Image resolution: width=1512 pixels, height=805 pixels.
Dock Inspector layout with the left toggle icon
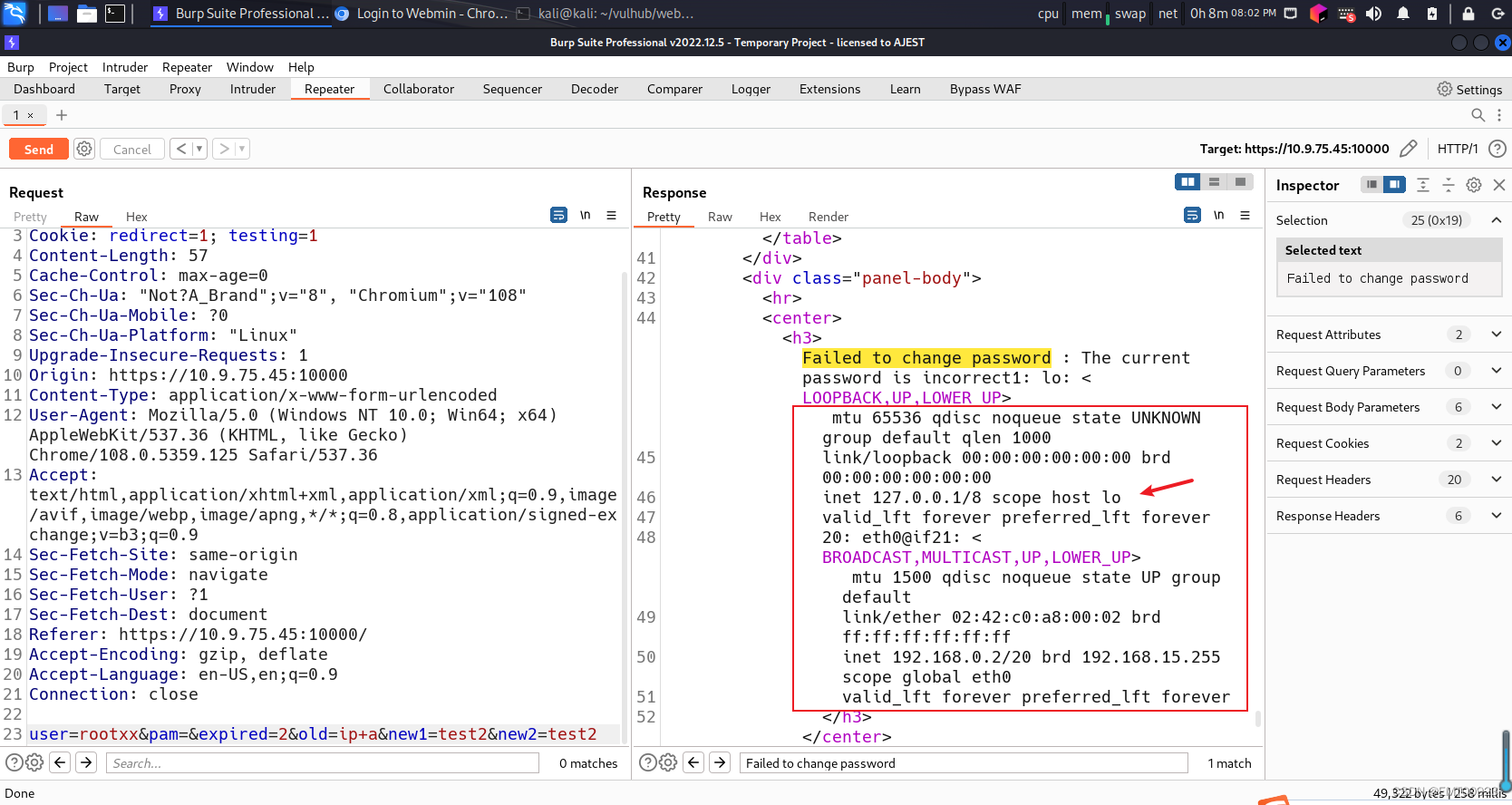click(x=1371, y=185)
